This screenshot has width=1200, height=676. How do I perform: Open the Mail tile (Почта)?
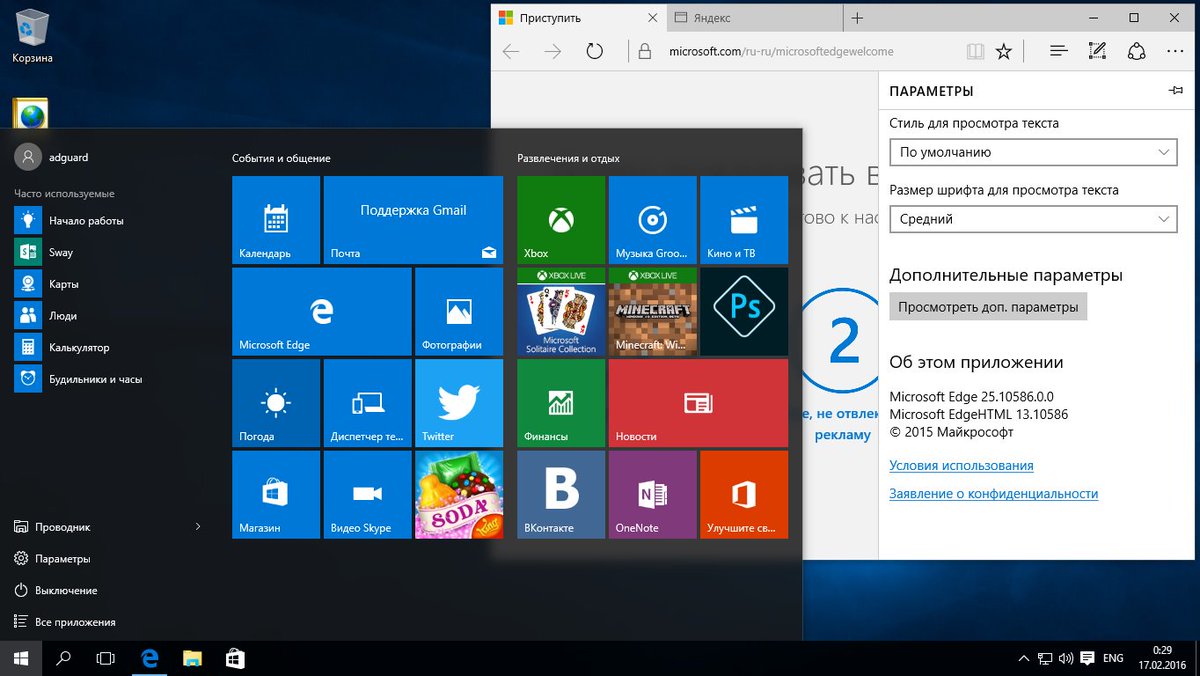pos(413,220)
